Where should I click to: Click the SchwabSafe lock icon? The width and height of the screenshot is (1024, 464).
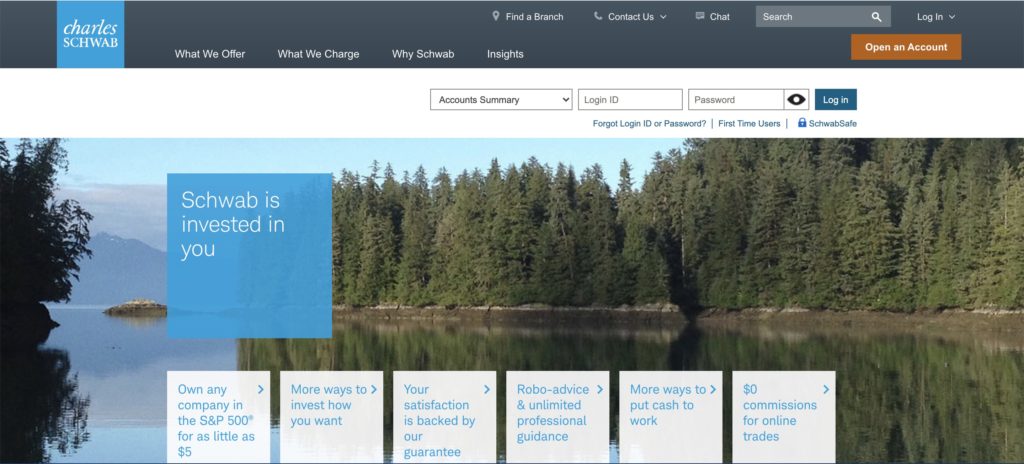[802, 123]
